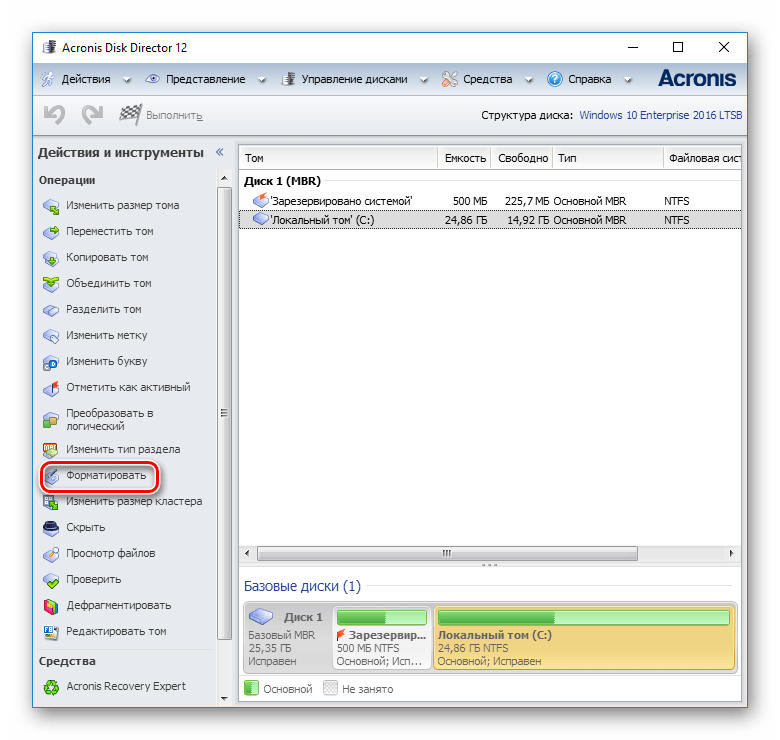This screenshot has width=780, height=740.
Task: Click the checkered flag Commit icon
Action: click(130, 114)
